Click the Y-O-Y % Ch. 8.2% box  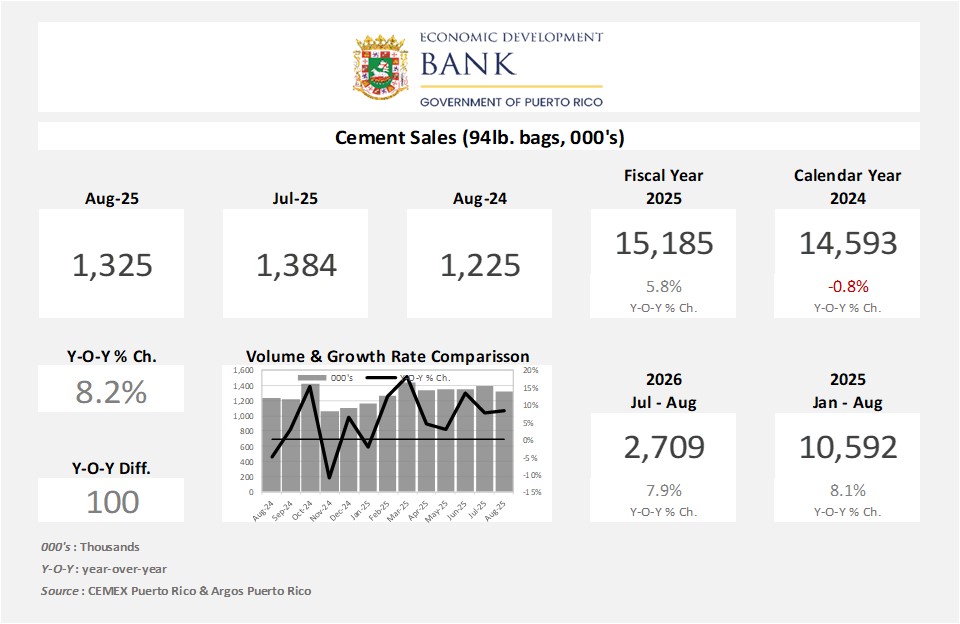112,391
